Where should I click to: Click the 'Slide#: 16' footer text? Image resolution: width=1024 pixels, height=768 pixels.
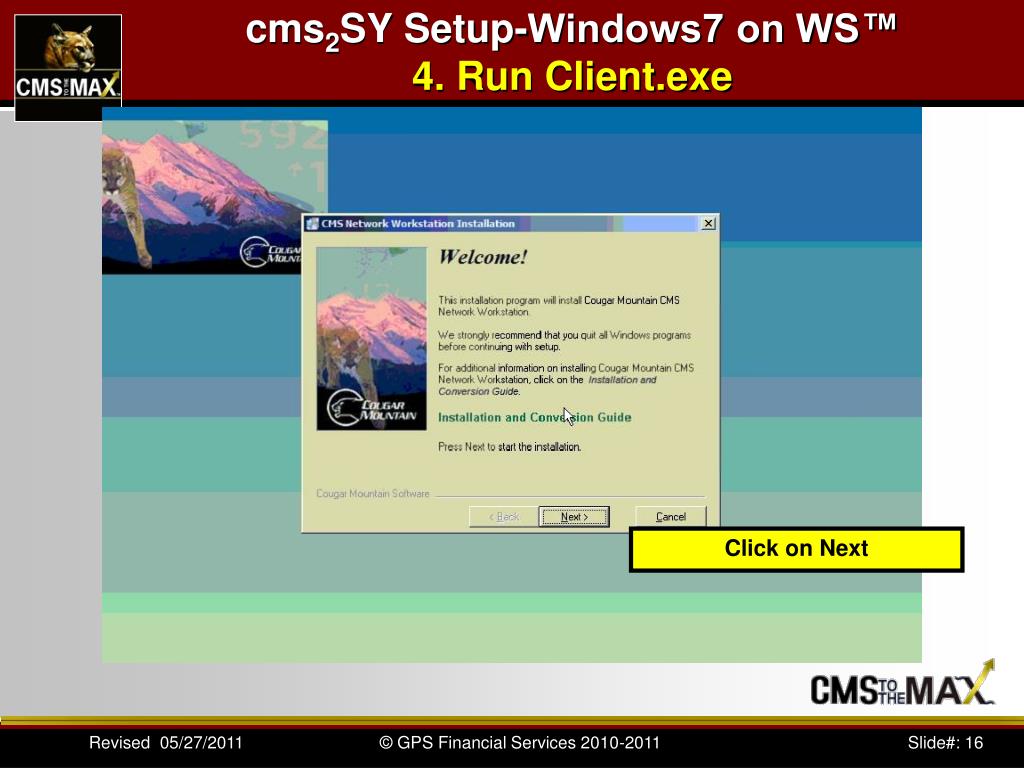945,743
